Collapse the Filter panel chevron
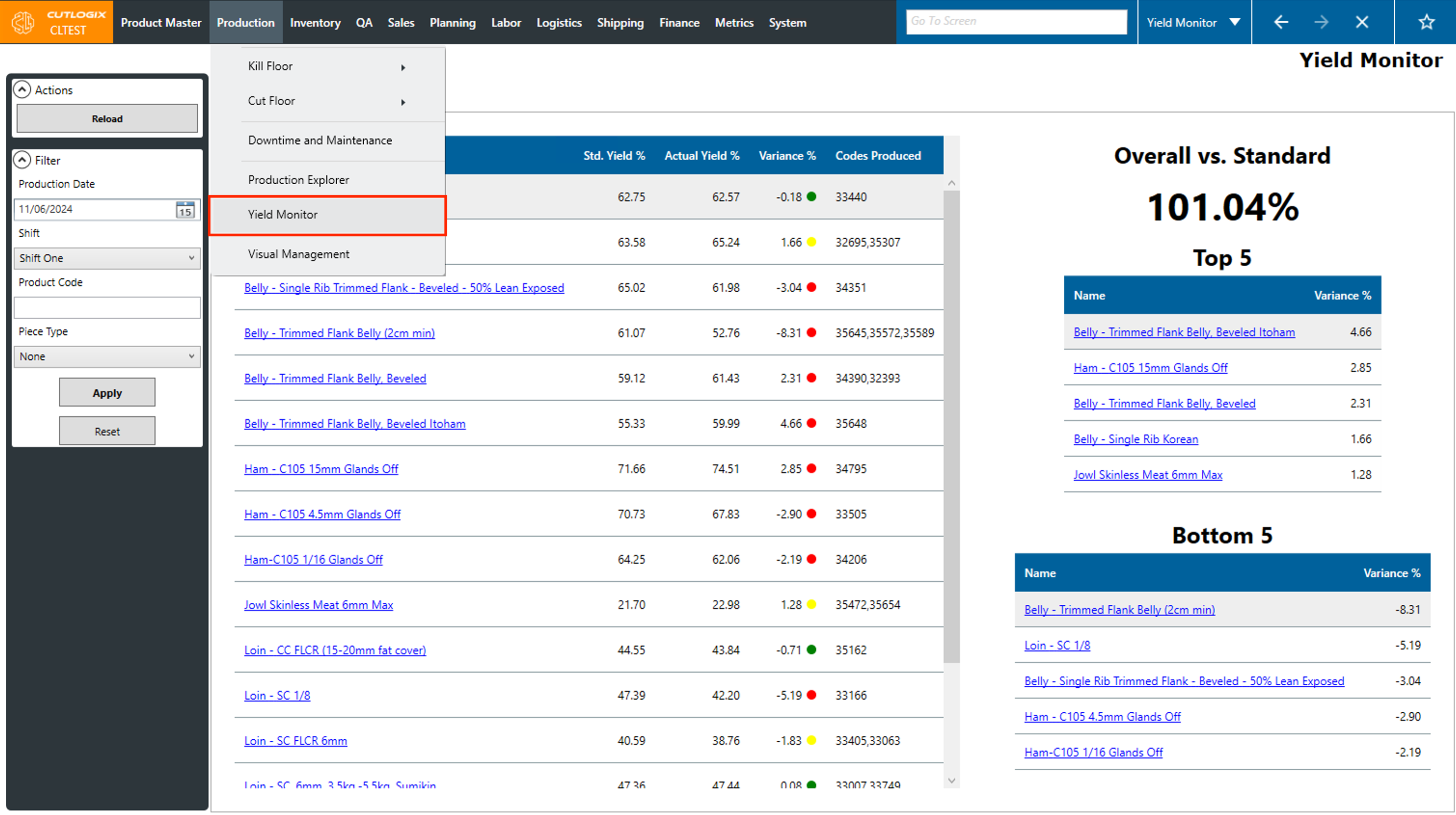 (x=22, y=160)
